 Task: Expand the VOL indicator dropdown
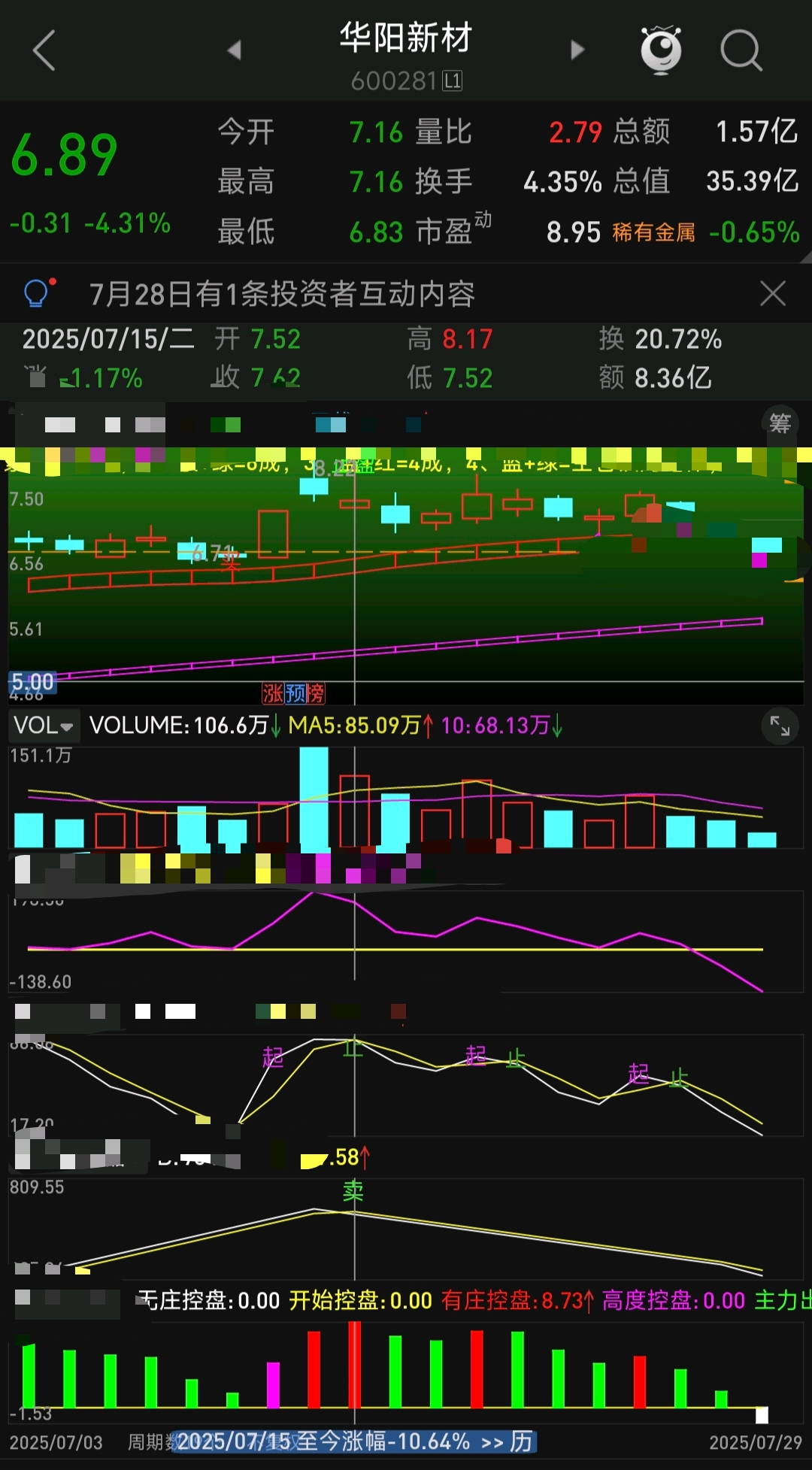point(44,726)
